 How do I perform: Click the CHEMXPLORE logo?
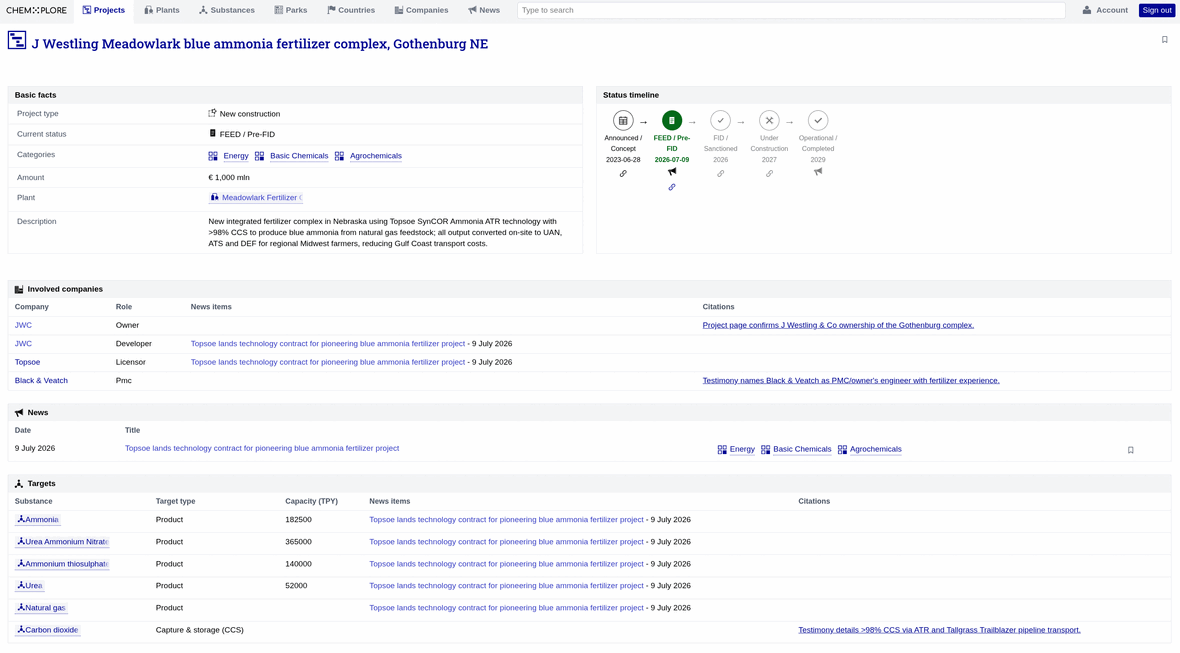pos(36,10)
